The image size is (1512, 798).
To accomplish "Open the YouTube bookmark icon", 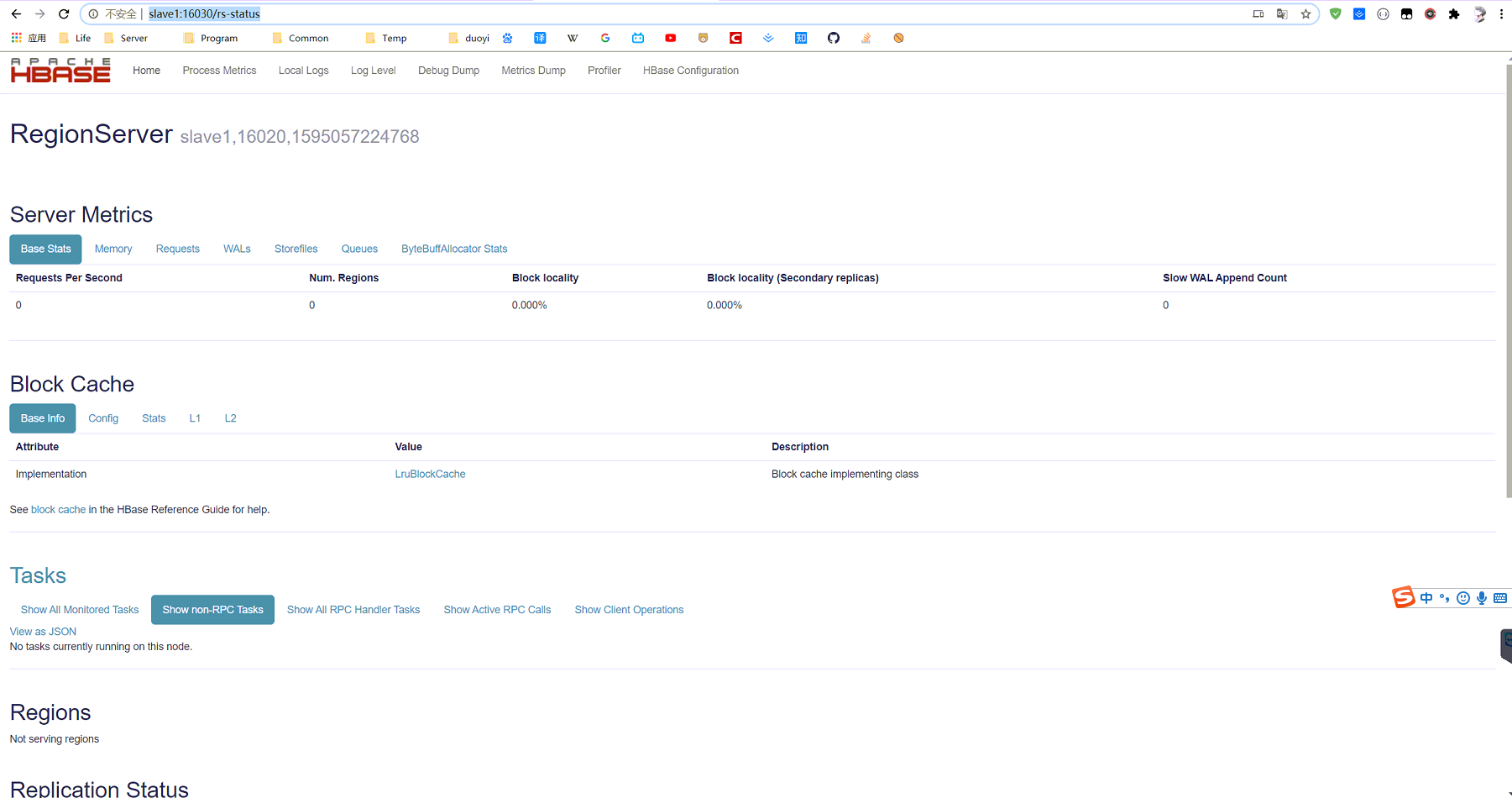I will pyautogui.click(x=670, y=38).
